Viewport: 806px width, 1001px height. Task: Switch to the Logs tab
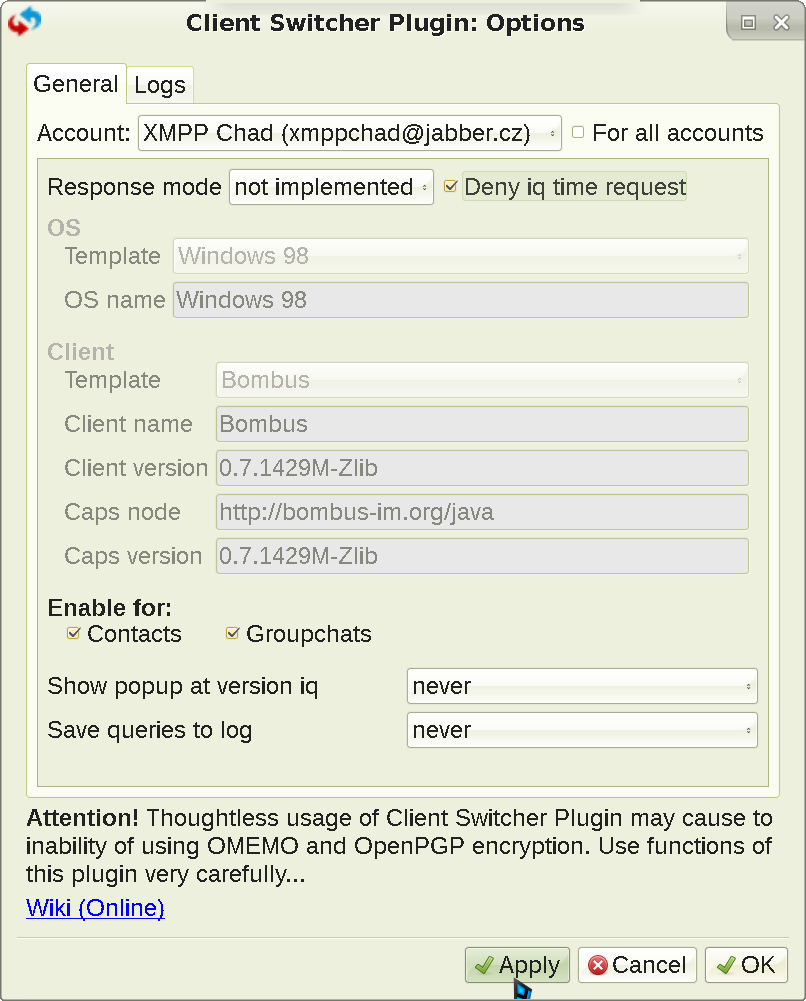tap(159, 85)
